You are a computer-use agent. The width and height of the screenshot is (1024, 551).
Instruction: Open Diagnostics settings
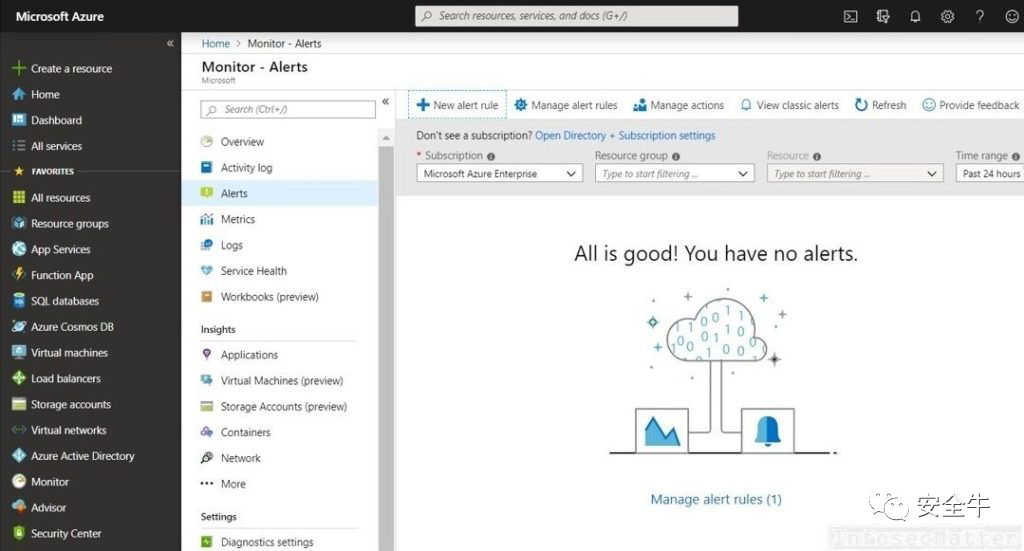(x=266, y=542)
